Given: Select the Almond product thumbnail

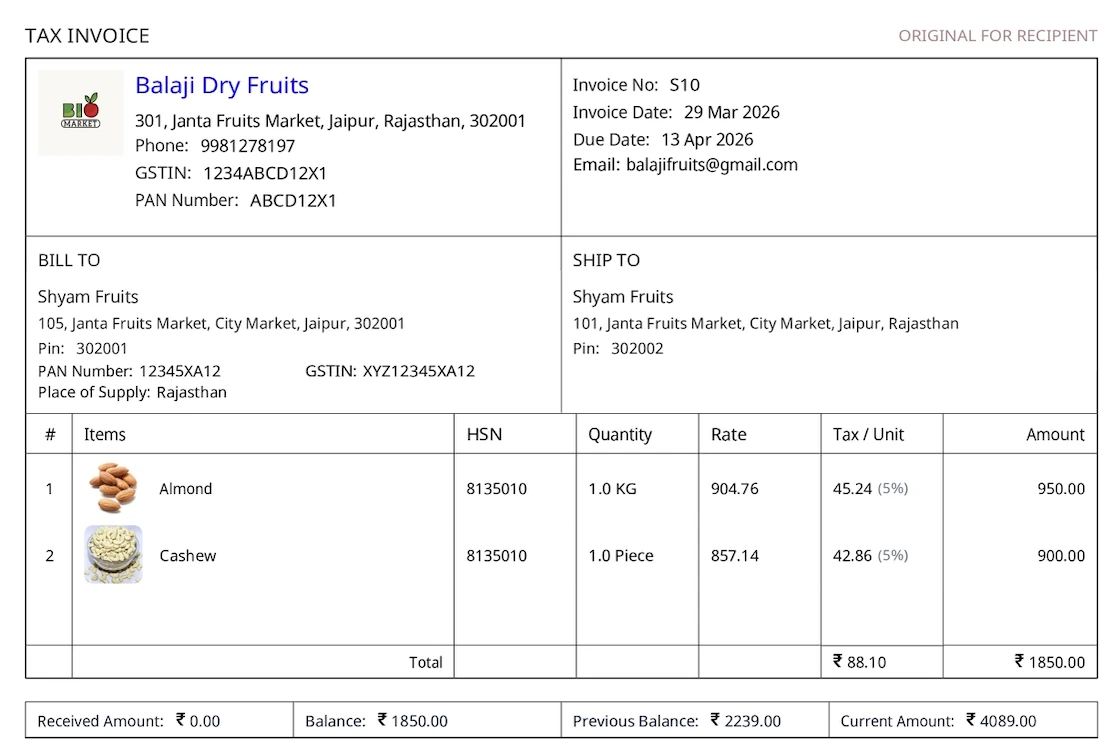Looking at the screenshot, I should pos(112,489).
